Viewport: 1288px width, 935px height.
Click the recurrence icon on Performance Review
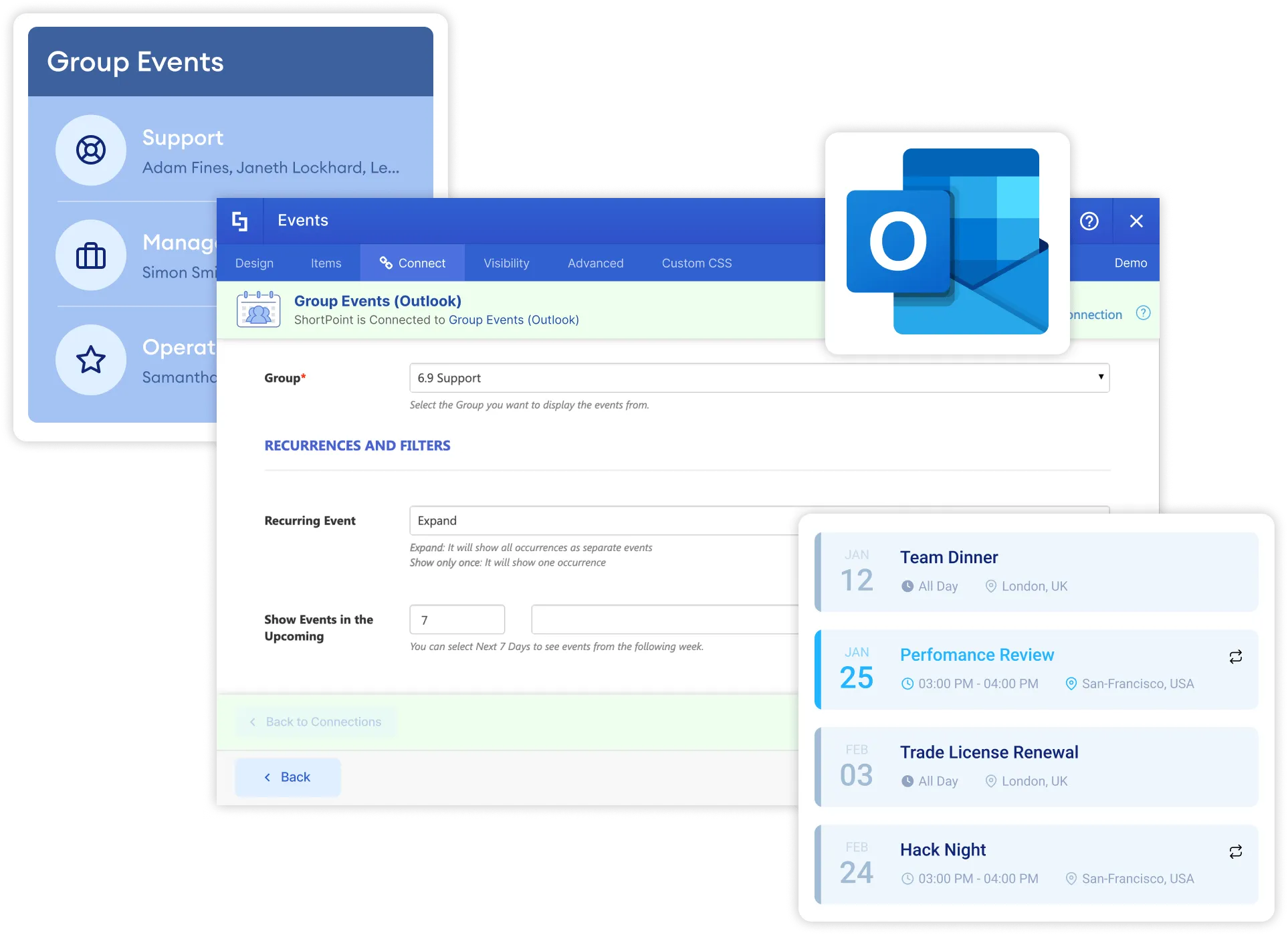tap(1236, 656)
